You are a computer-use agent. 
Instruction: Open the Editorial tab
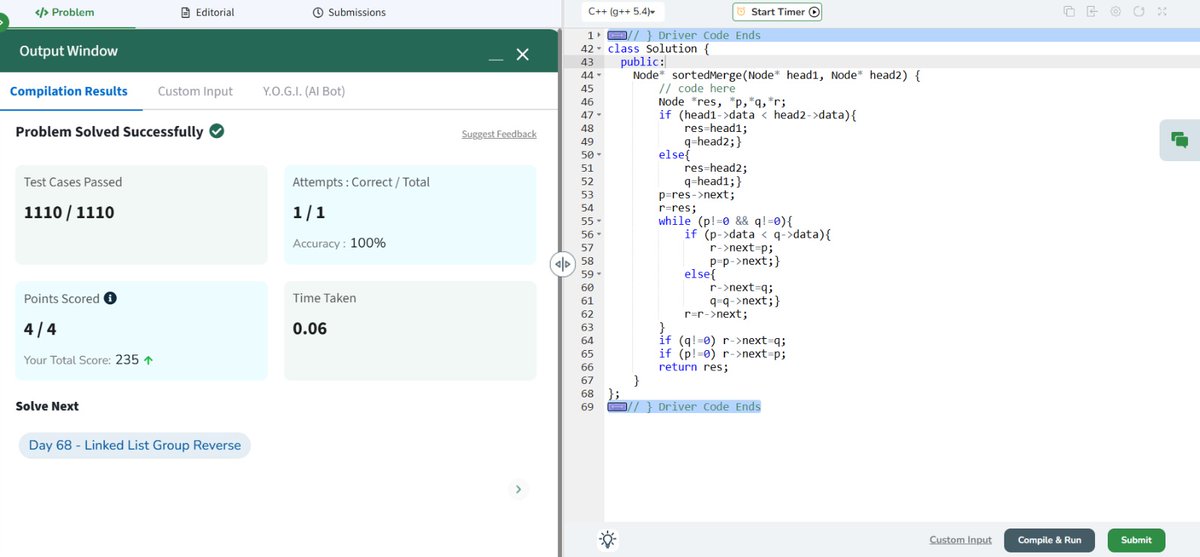pos(208,12)
